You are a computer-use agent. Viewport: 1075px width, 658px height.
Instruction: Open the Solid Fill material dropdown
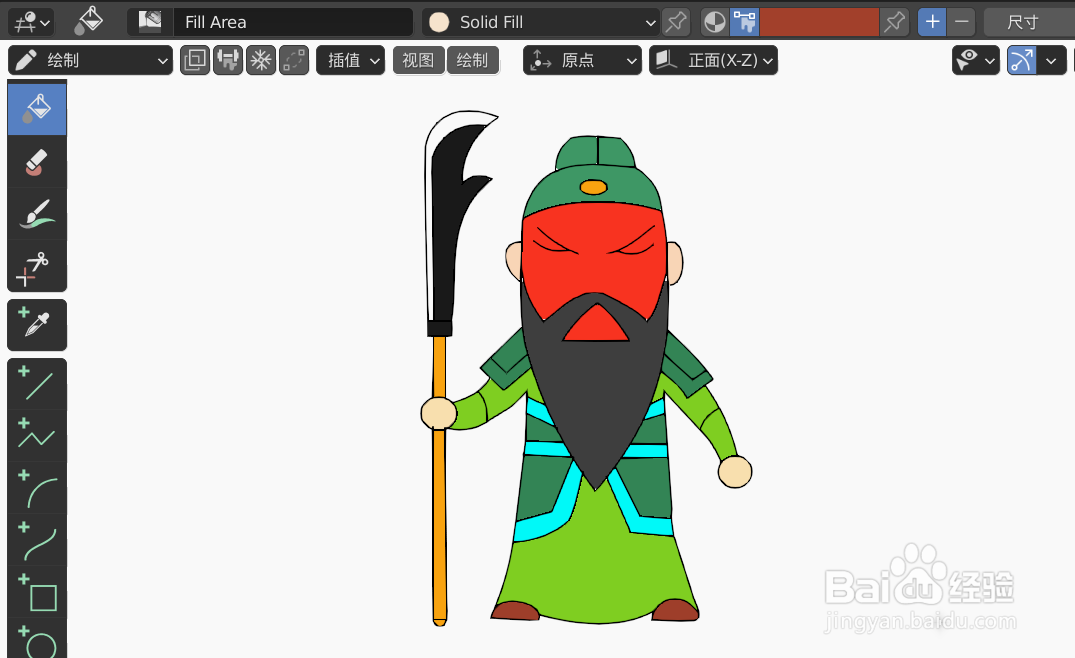click(541, 22)
